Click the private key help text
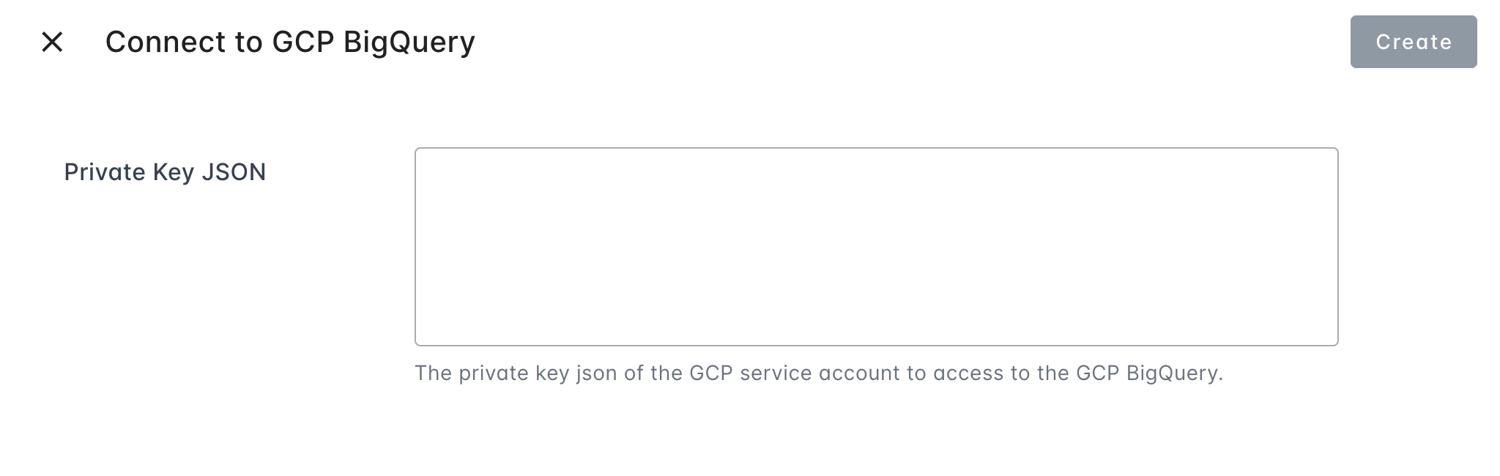 point(819,374)
